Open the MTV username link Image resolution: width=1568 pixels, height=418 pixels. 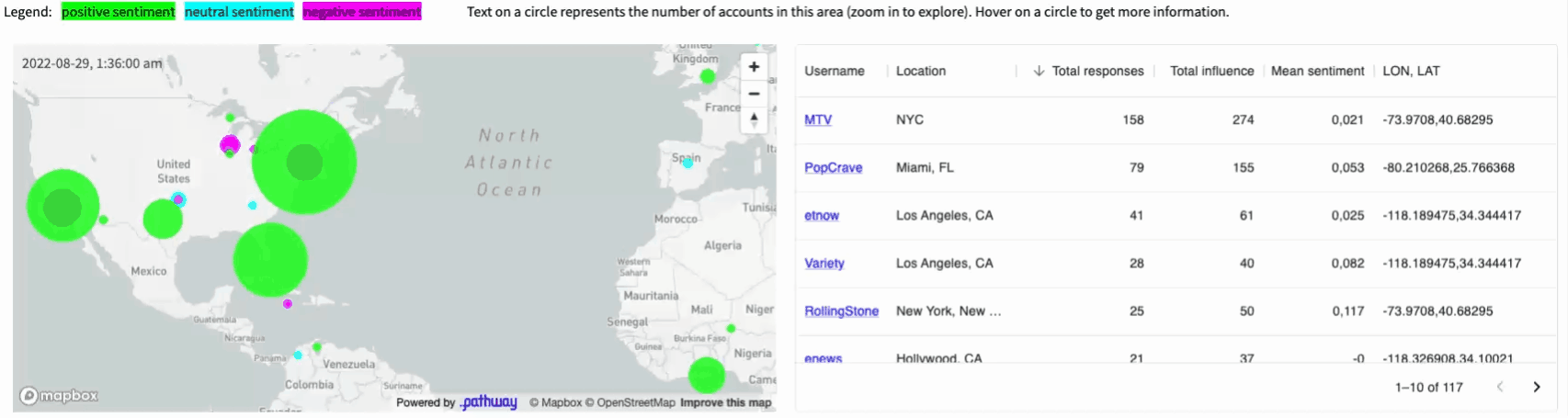point(817,119)
